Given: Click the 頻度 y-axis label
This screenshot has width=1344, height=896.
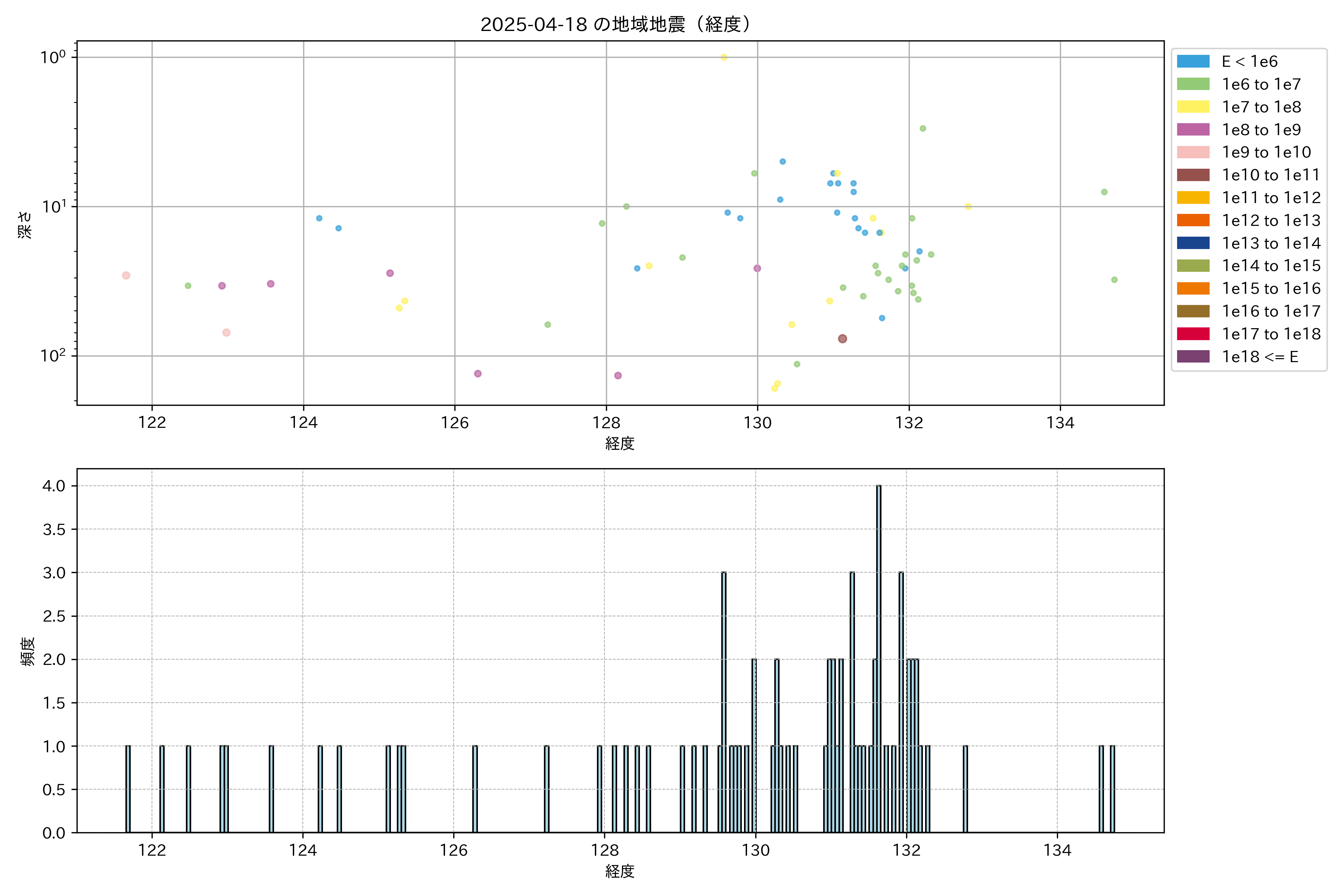Looking at the screenshot, I should pyautogui.click(x=27, y=651).
